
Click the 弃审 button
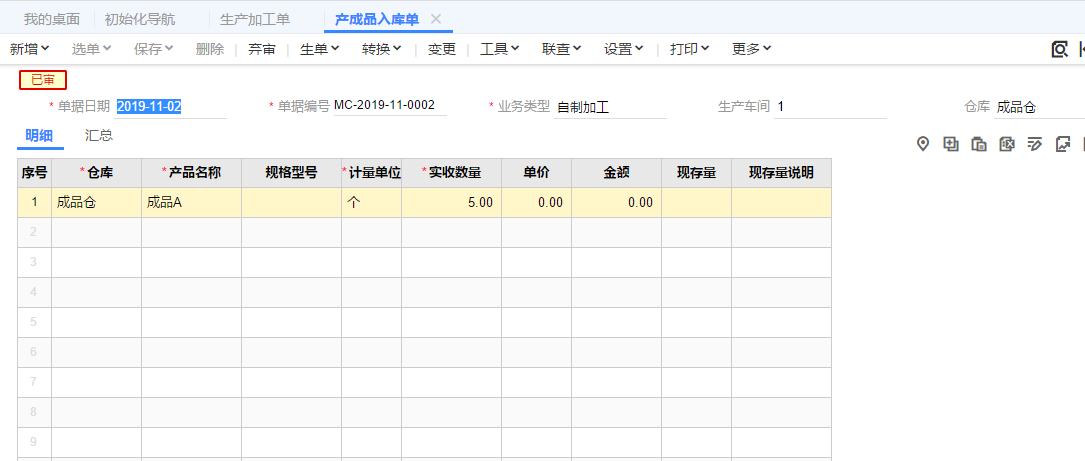(x=262, y=49)
